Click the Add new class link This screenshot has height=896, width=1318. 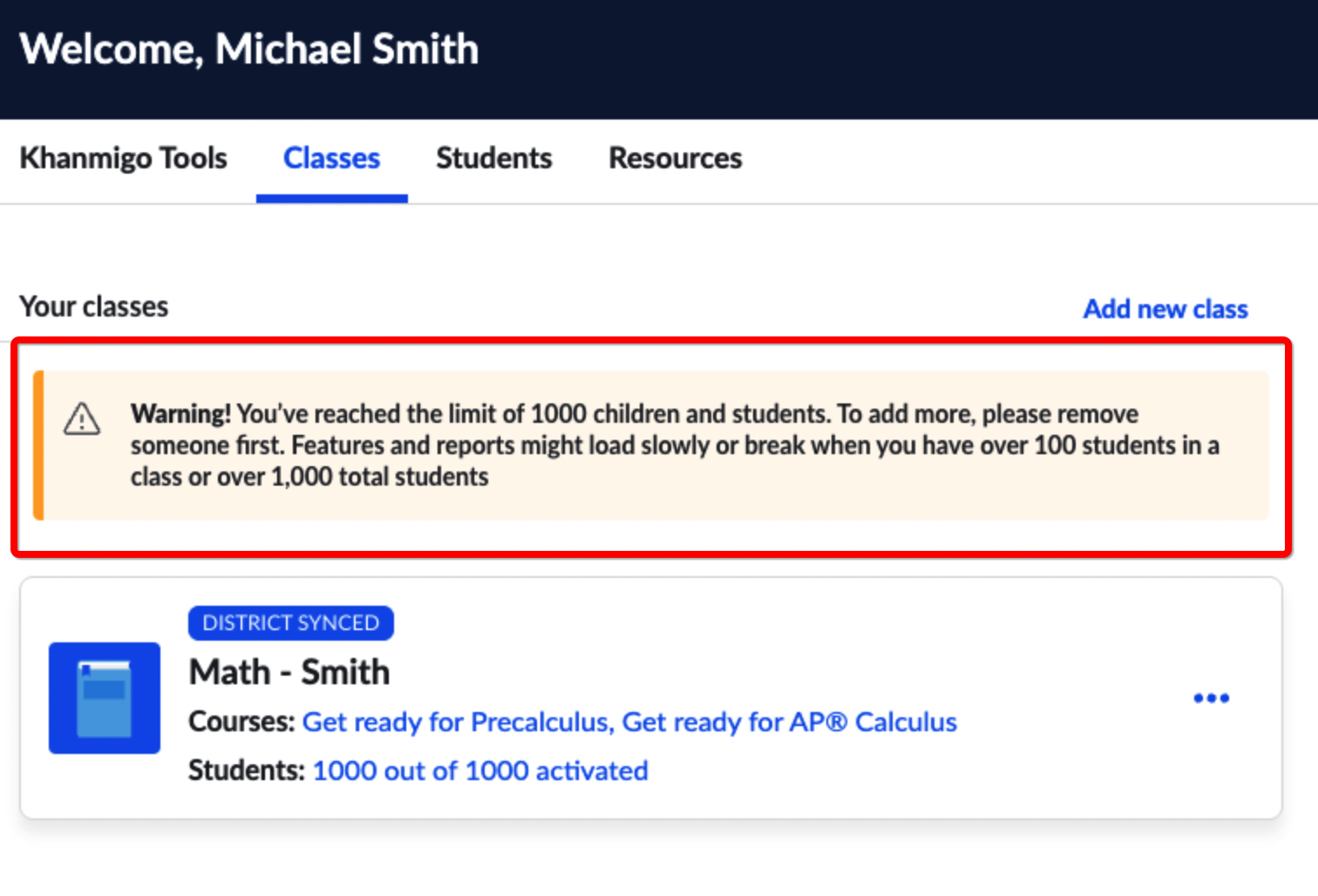tap(1165, 309)
